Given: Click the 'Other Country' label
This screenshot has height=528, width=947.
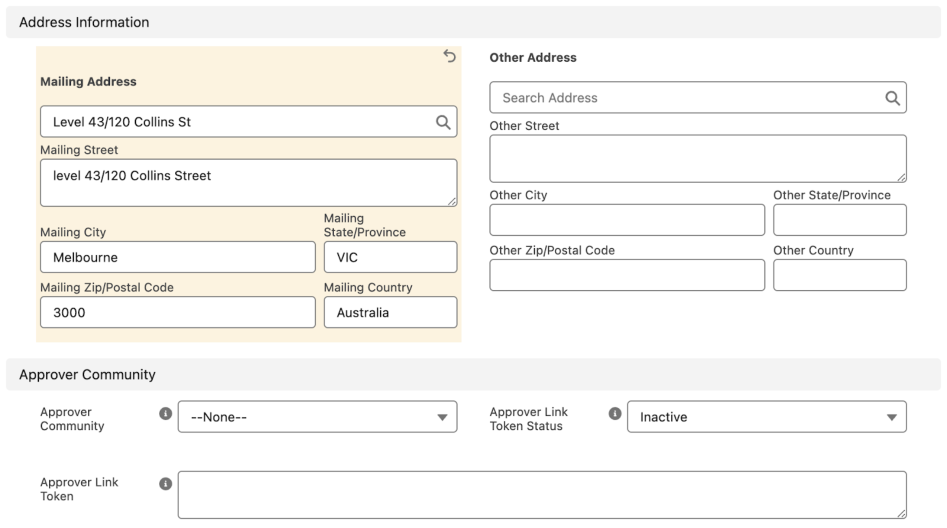Looking at the screenshot, I should click(x=814, y=251).
